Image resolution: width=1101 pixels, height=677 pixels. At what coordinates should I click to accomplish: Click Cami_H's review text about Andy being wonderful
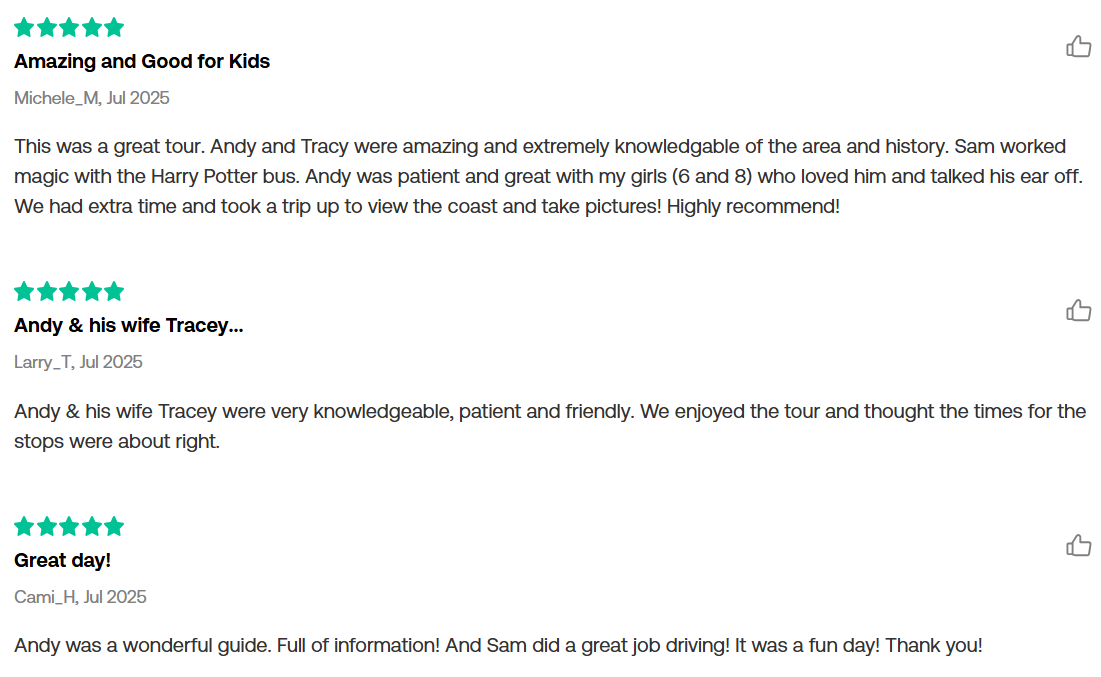click(x=498, y=645)
